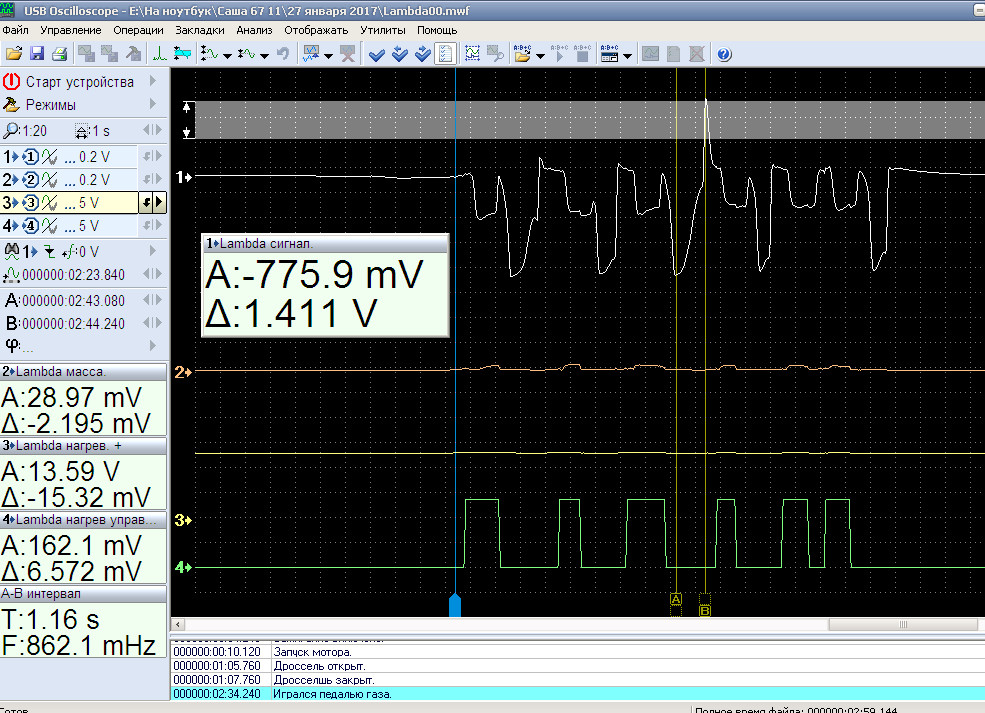
Task: Click the blue help question mark icon
Action: coord(724,54)
